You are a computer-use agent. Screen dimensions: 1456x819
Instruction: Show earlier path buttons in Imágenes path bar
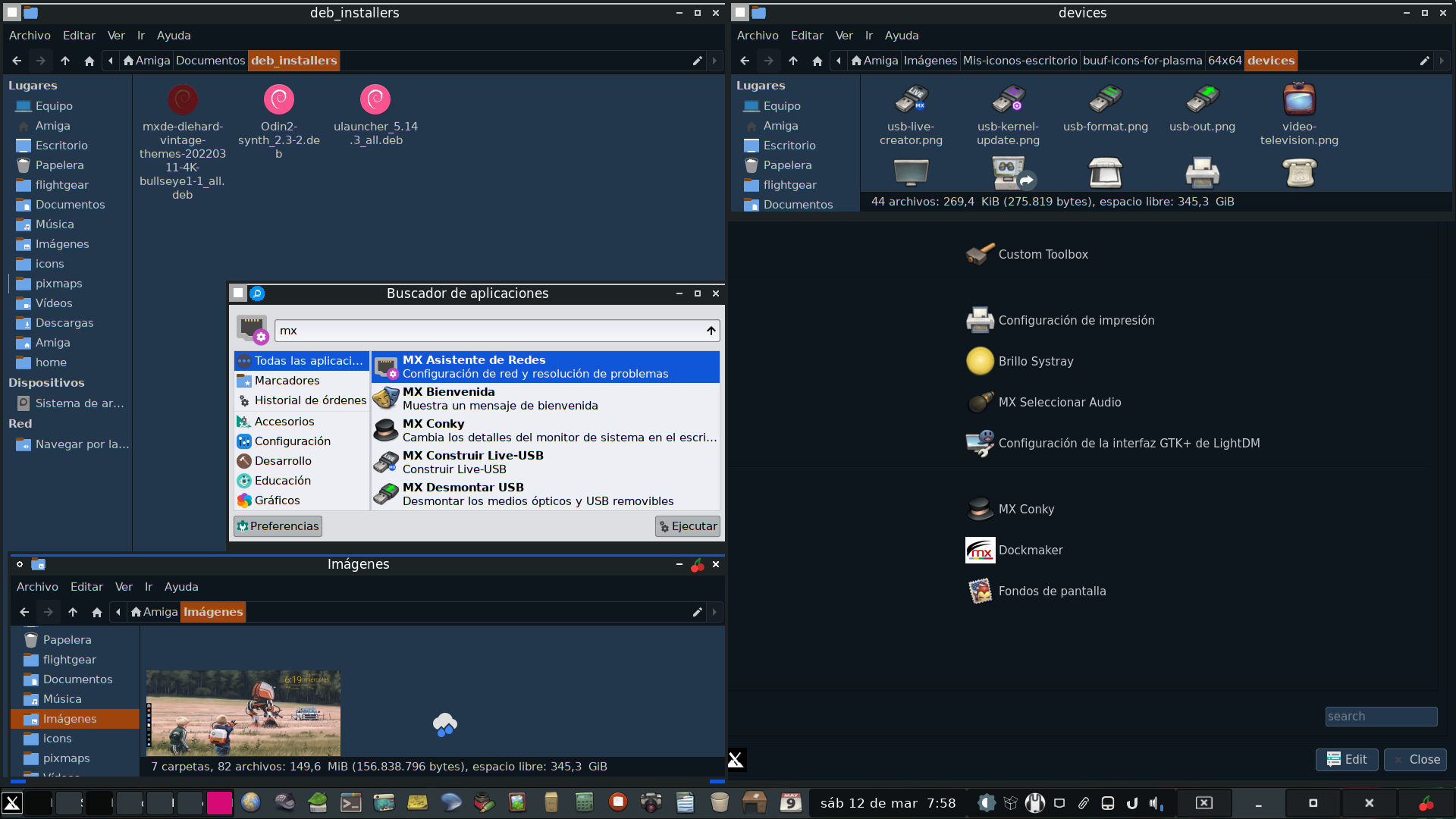[x=118, y=612]
